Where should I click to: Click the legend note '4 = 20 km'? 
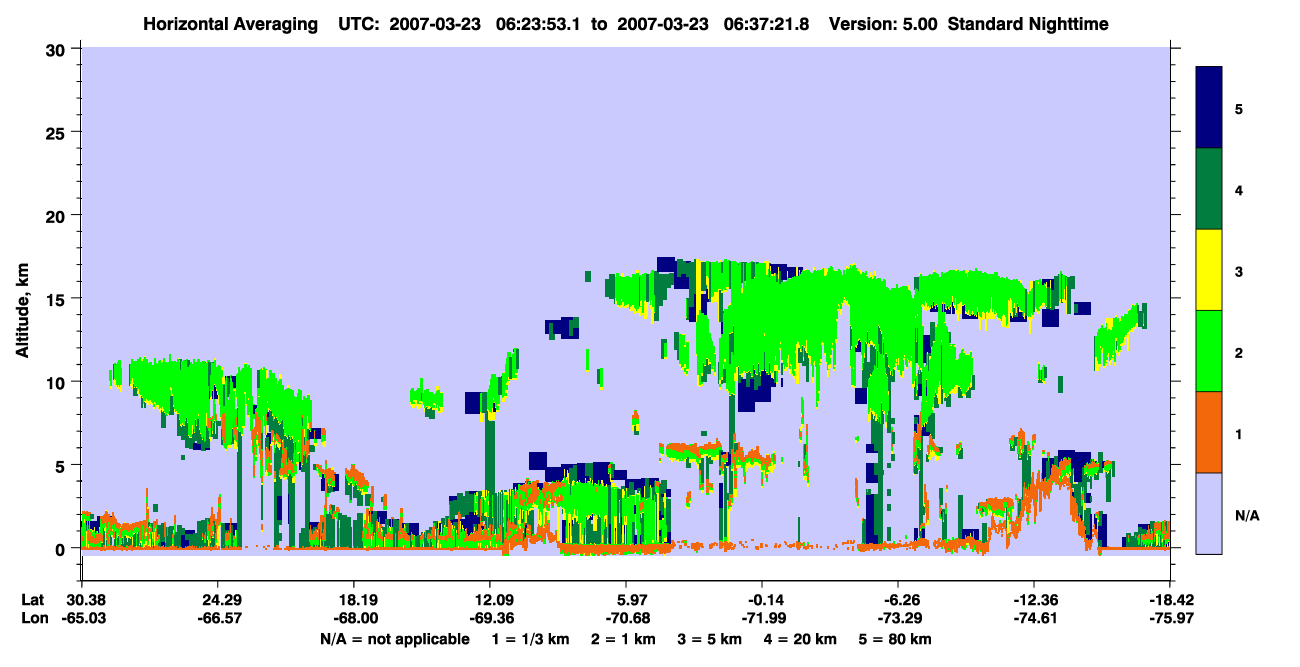click(x=798, y=639)
